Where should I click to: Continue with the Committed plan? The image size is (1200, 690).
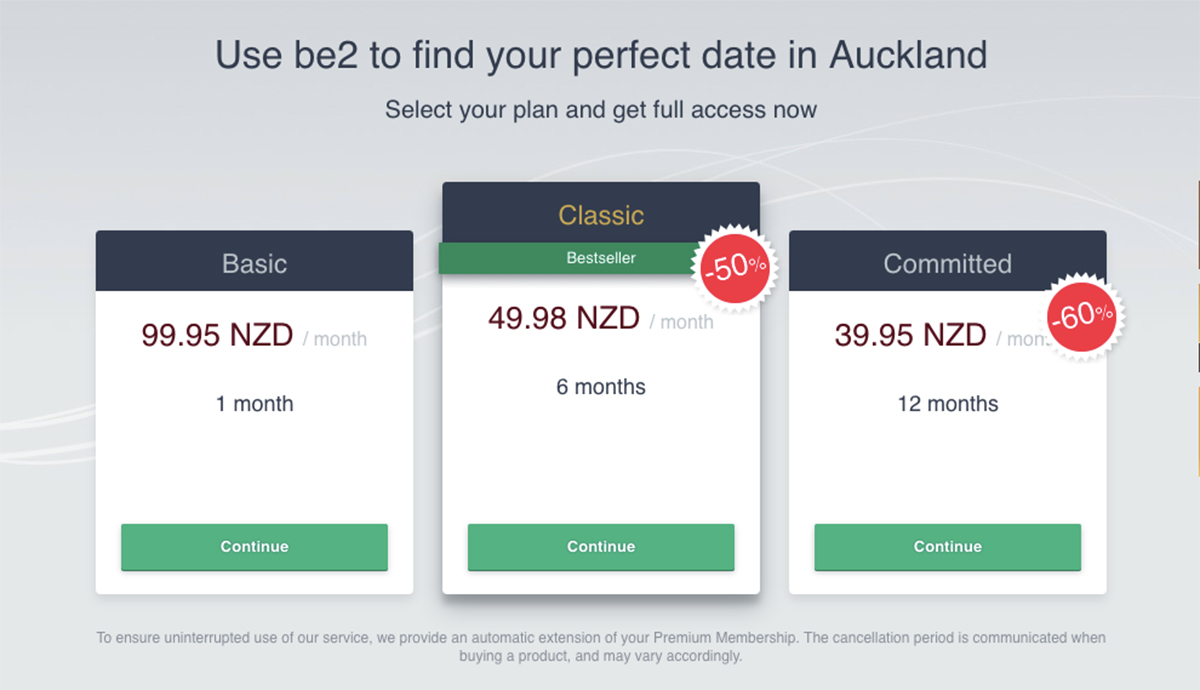point(947,547)
